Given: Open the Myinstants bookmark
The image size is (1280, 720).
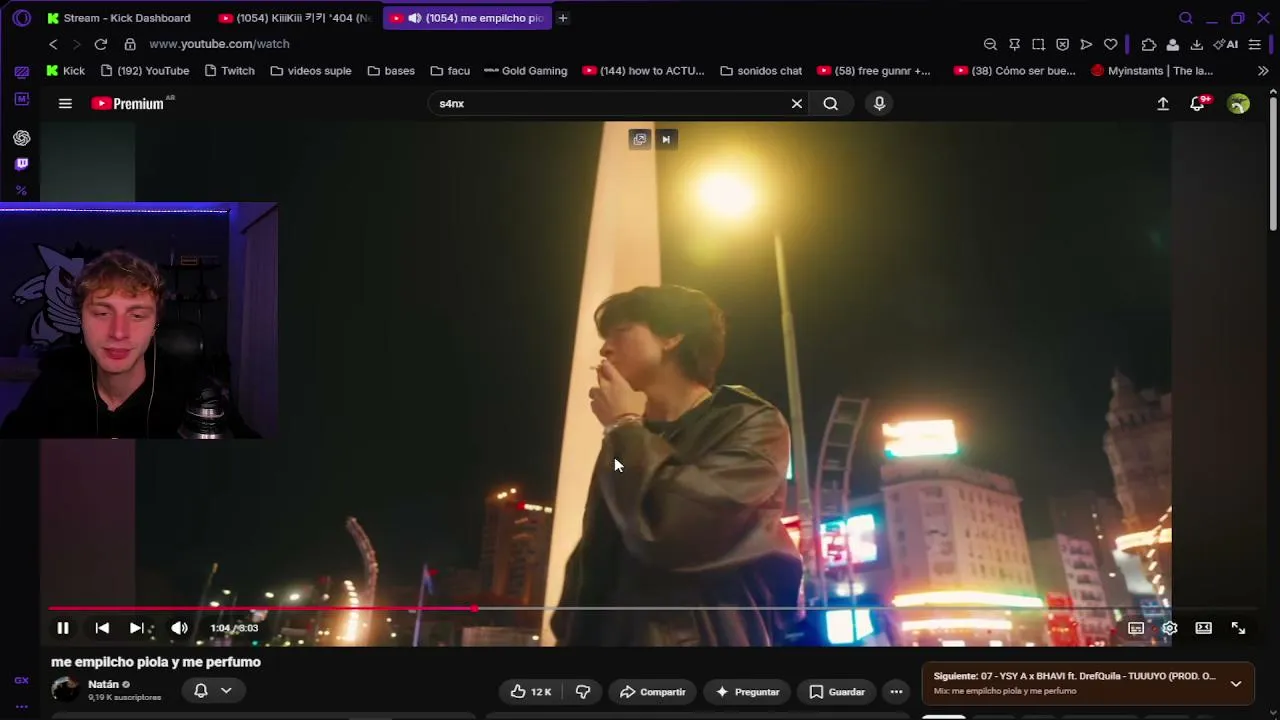Looking at the screenshot, I should coord(1152,71).
